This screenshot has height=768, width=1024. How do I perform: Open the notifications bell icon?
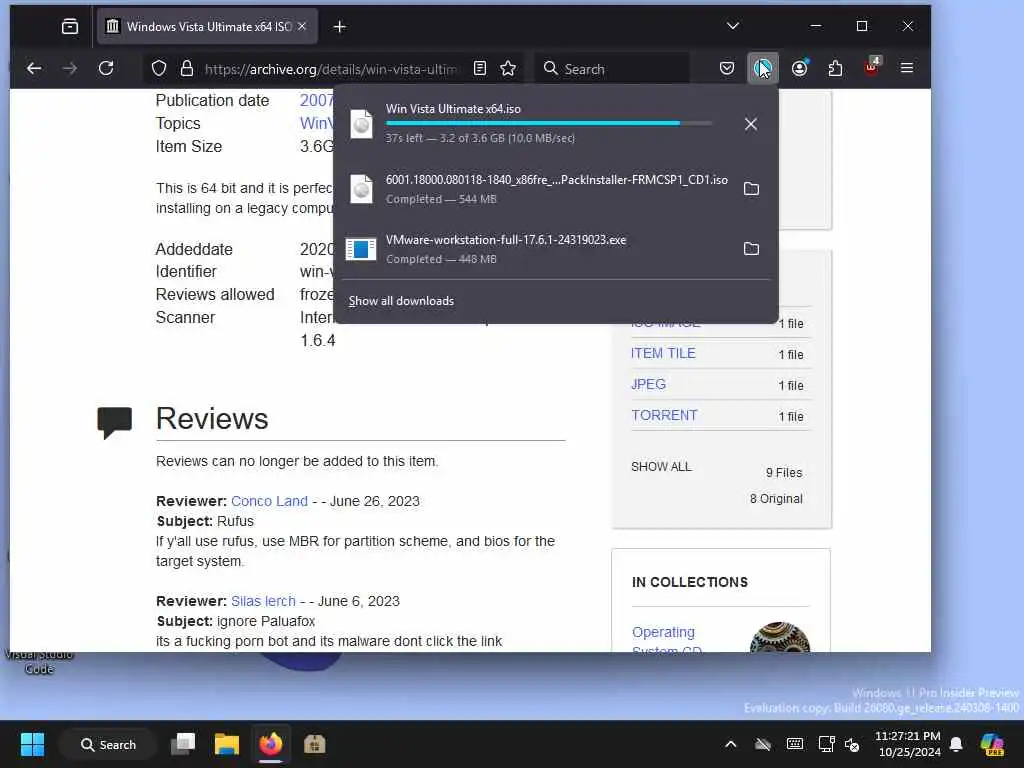(x=956, y=744)
